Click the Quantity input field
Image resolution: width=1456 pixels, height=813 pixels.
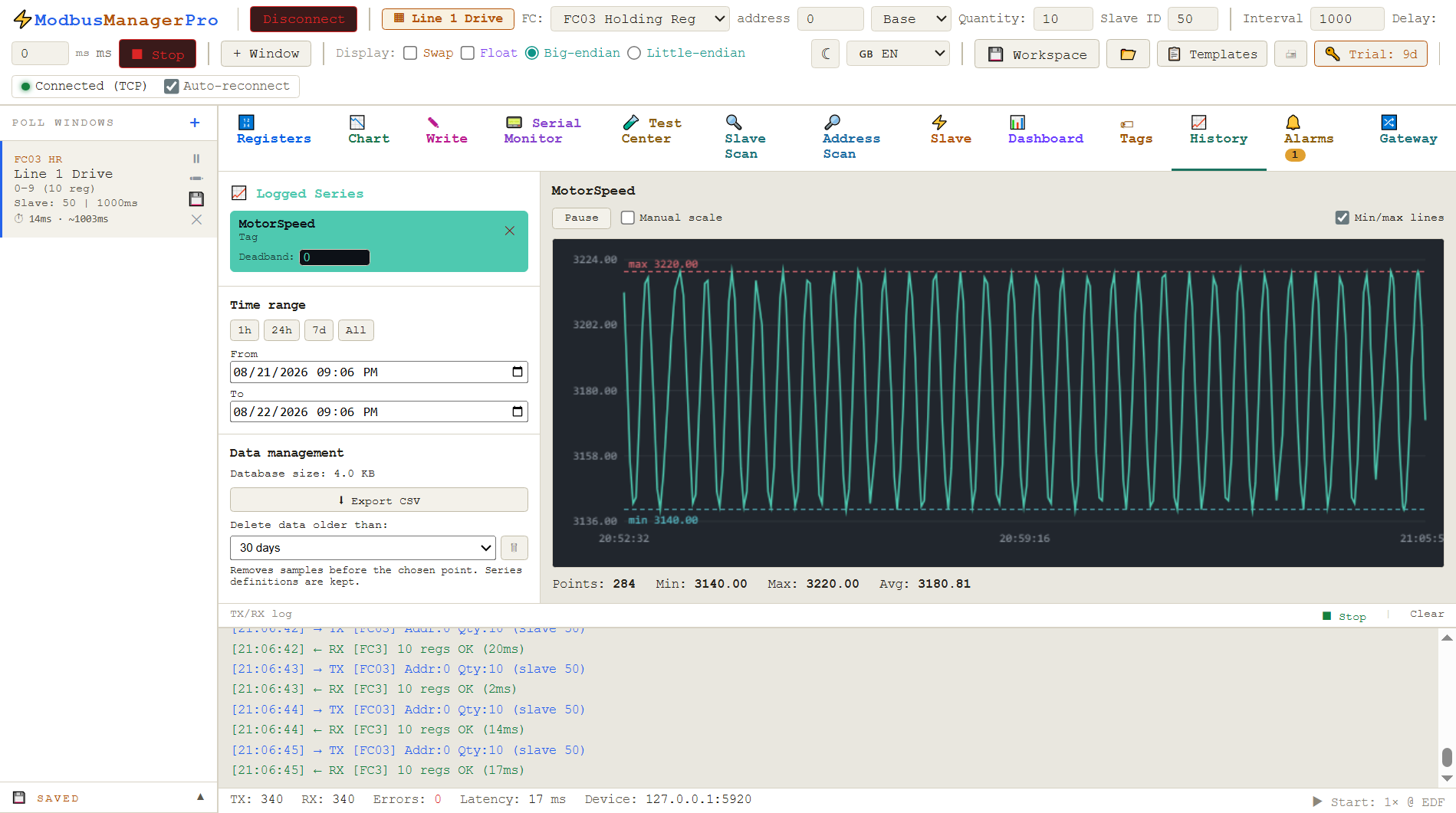point(1063,18)
